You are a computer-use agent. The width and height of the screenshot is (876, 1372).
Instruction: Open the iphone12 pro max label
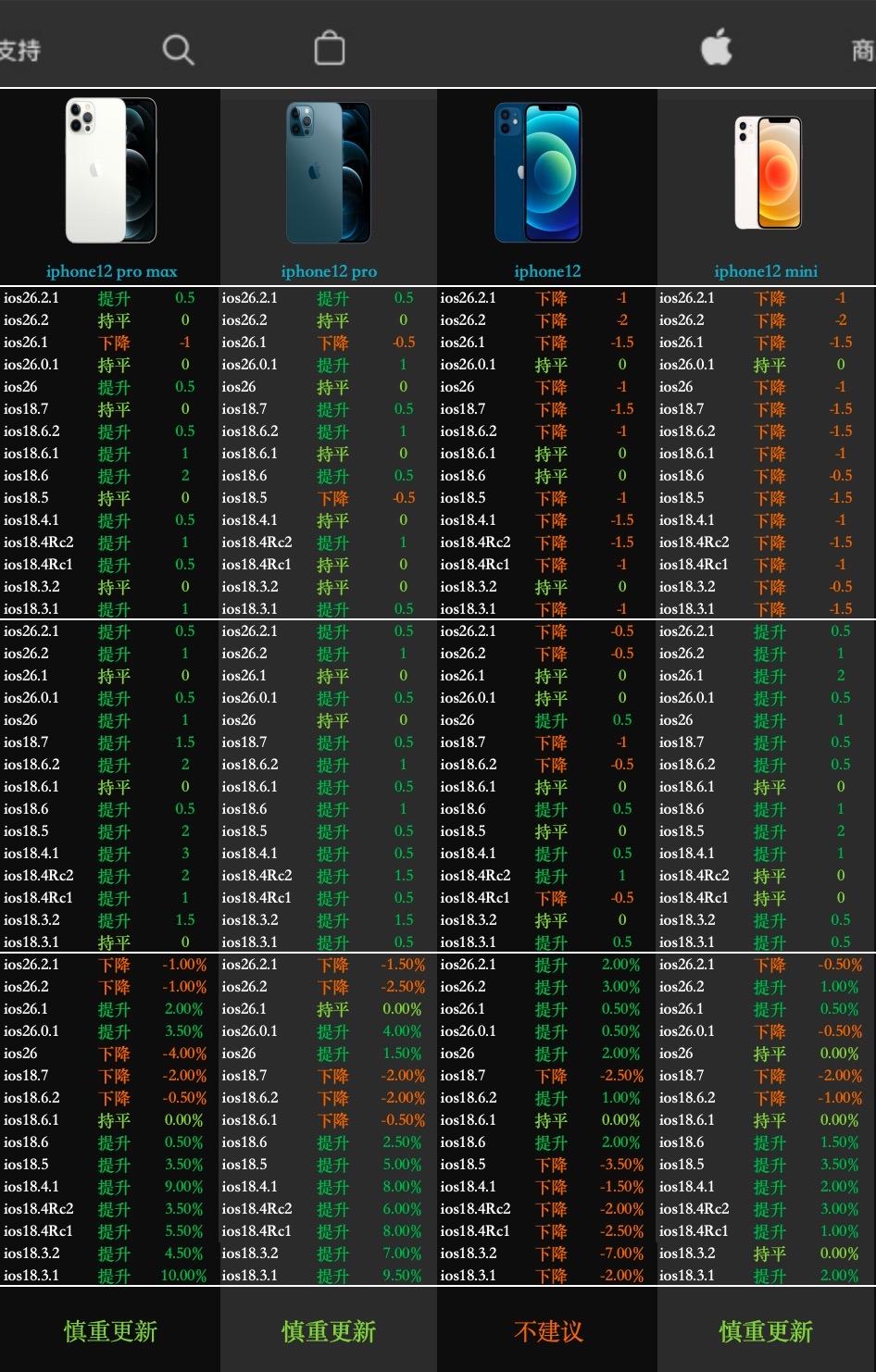111,271
